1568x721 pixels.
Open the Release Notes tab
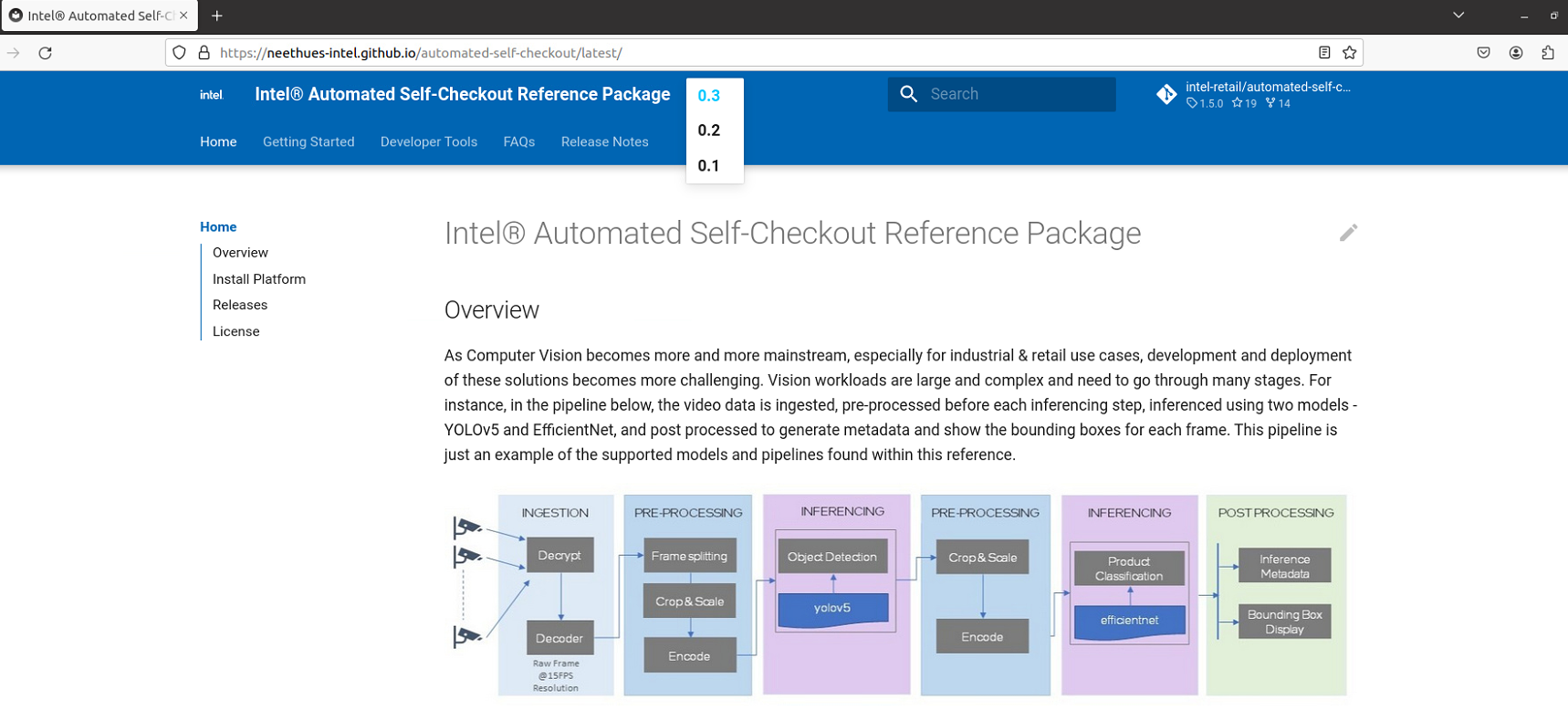(605, 141)
